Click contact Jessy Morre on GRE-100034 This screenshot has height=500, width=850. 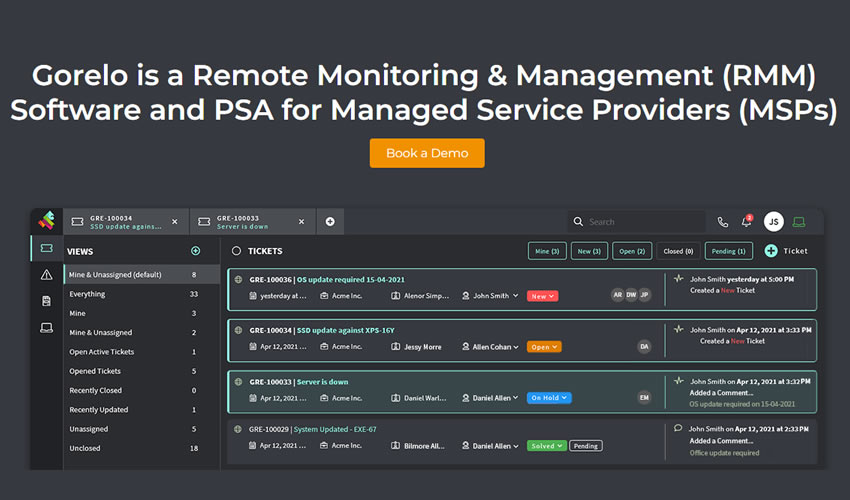(x=416, y=347)
